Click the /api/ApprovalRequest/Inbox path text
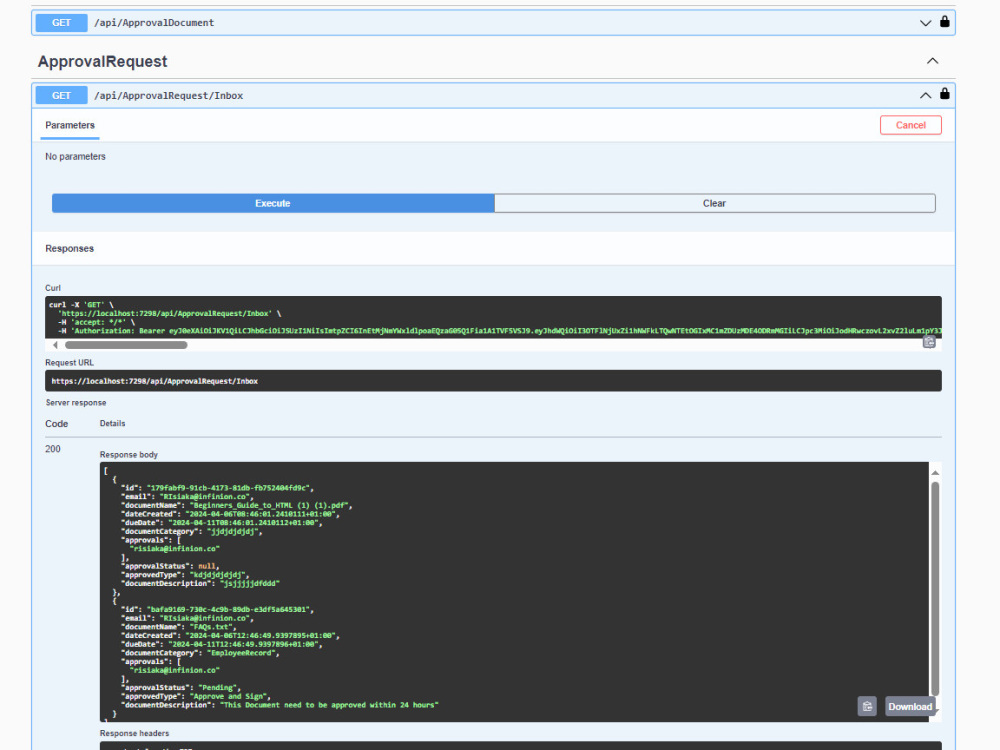The height and width of the screenshot is (750, 1000). coord(168,96)
